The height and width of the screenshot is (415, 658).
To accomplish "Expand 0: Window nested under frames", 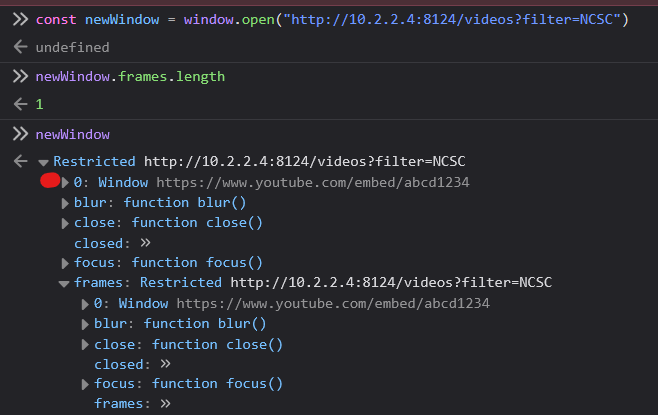I will pos(86,304).
